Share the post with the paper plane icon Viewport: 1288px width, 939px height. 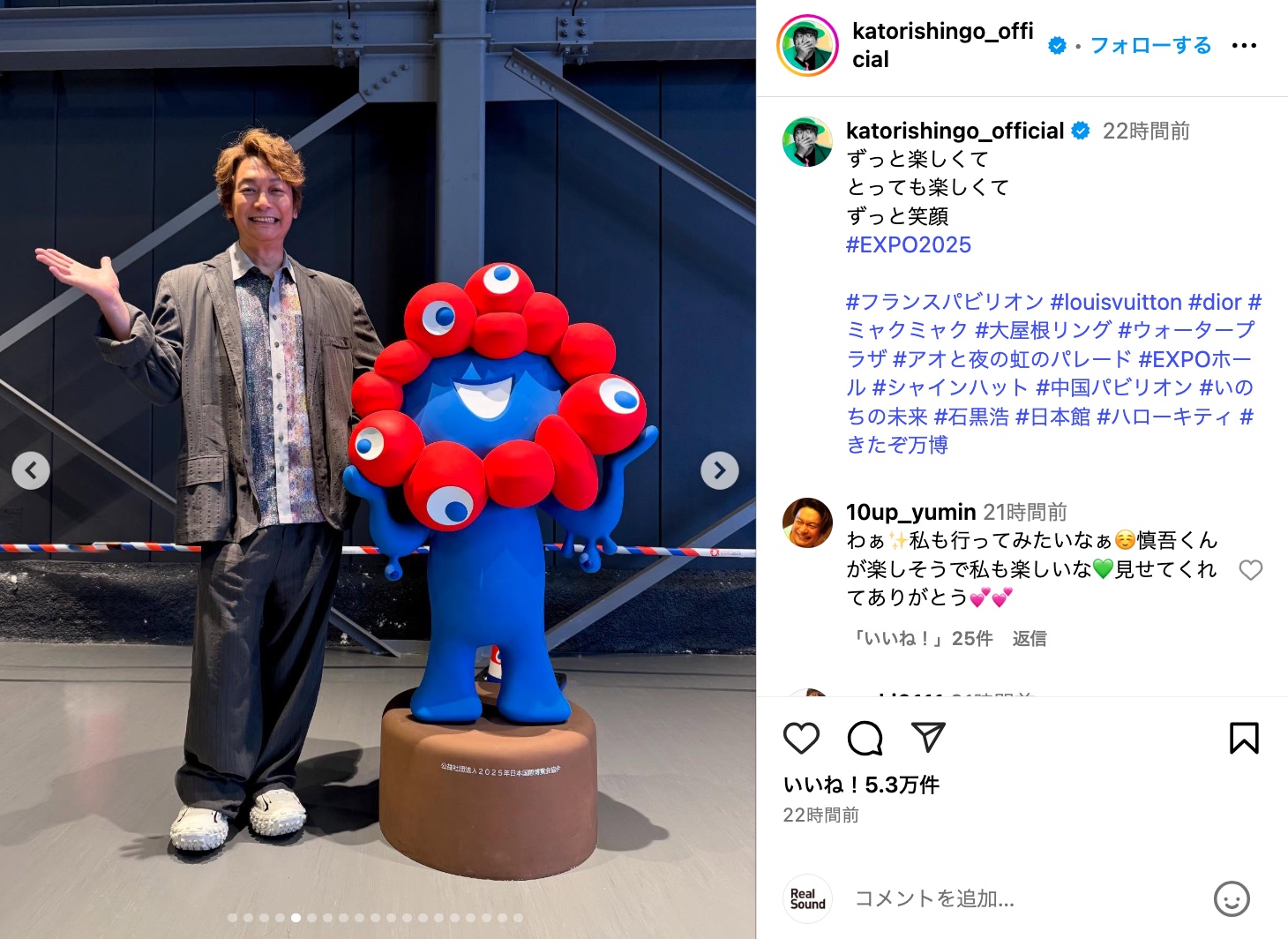point(928,737)
